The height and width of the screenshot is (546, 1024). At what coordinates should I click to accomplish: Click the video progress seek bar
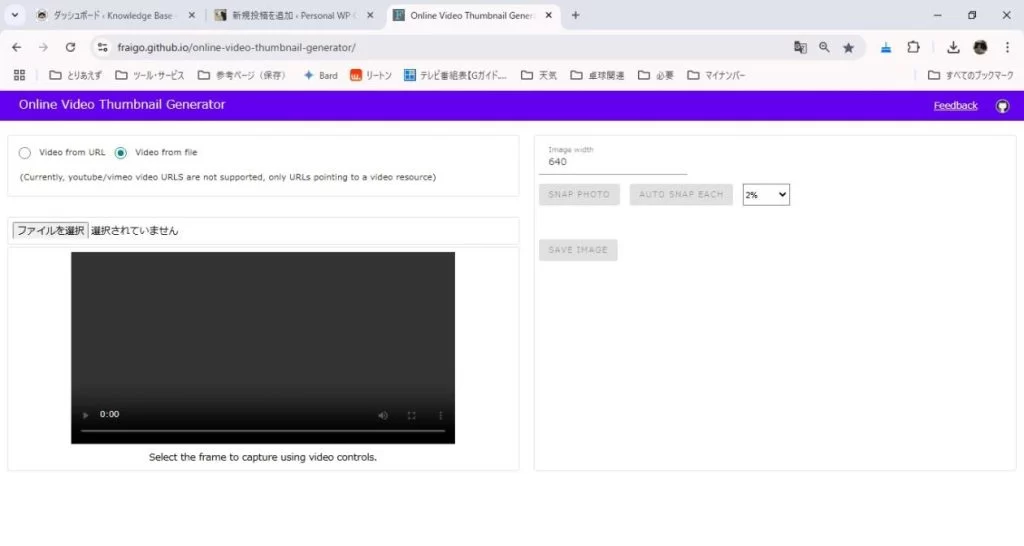click(x=263, y=431)
